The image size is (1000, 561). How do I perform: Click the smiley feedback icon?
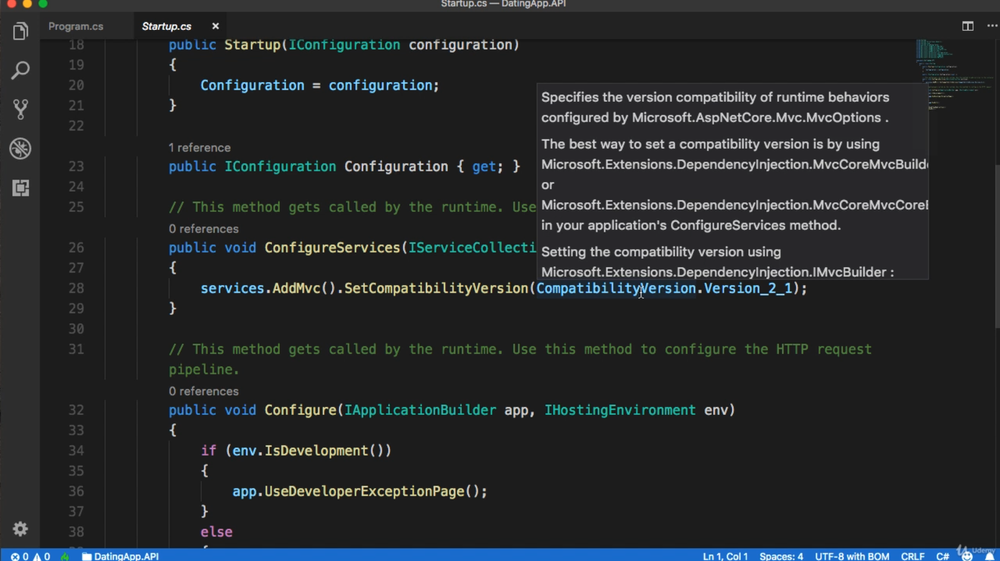[967, 556]
